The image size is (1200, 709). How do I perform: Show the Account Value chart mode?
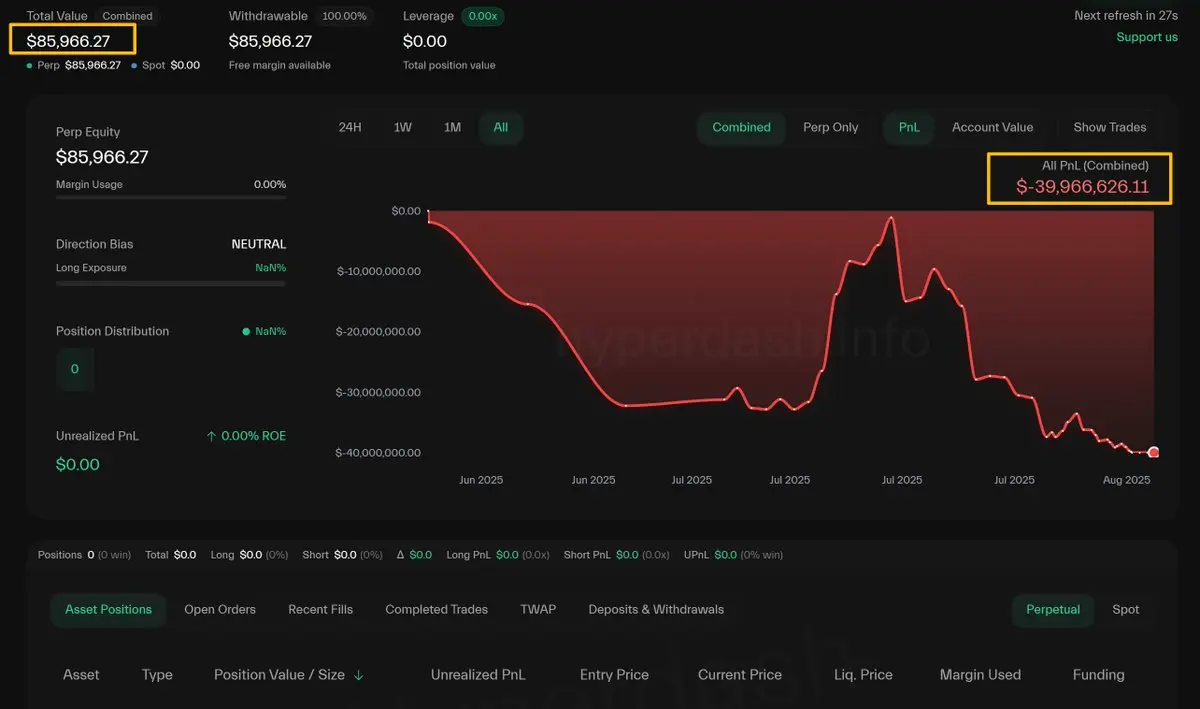992,127
